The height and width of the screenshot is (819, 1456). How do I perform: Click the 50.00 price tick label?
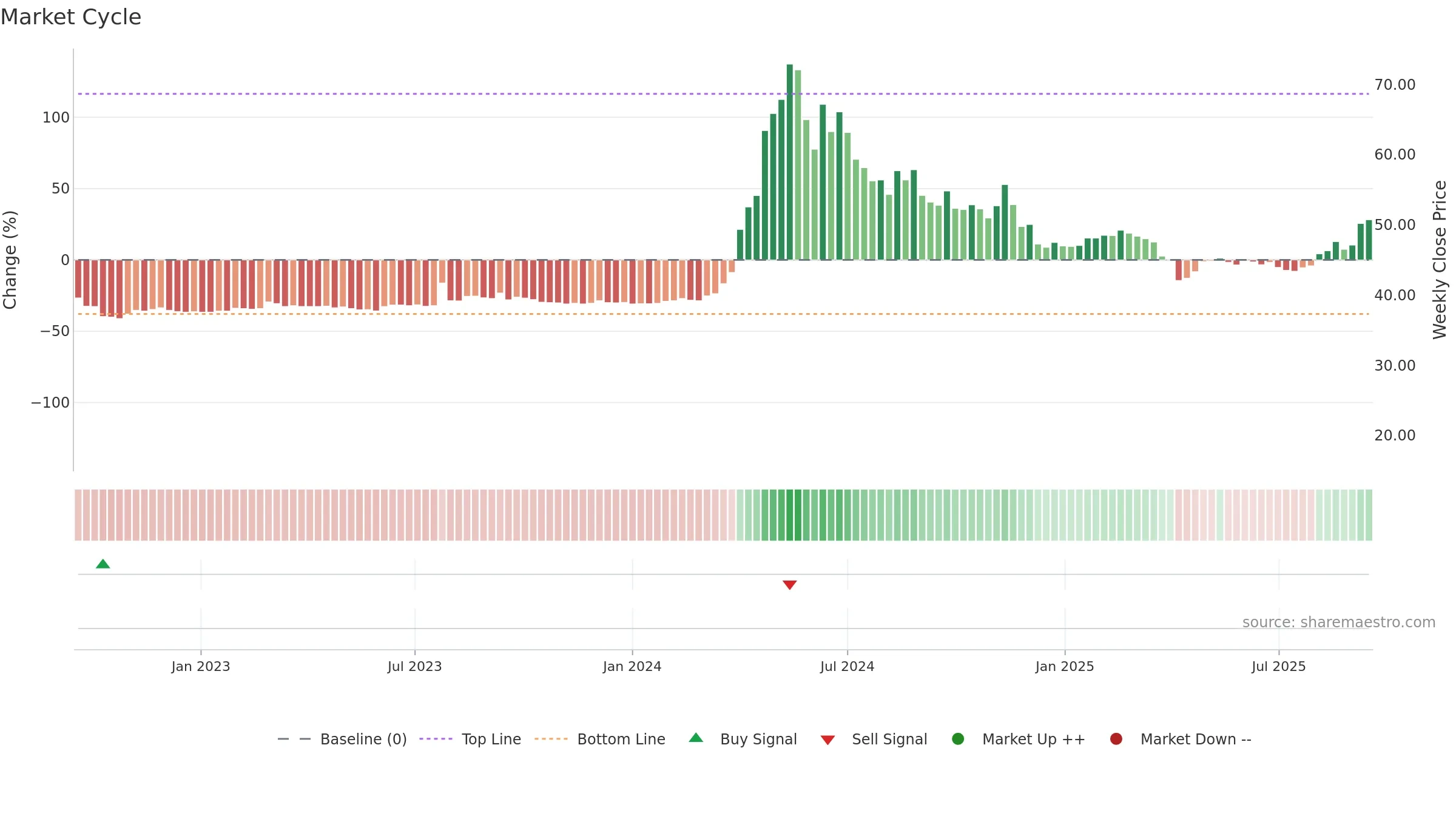(x=1395, y=225)
